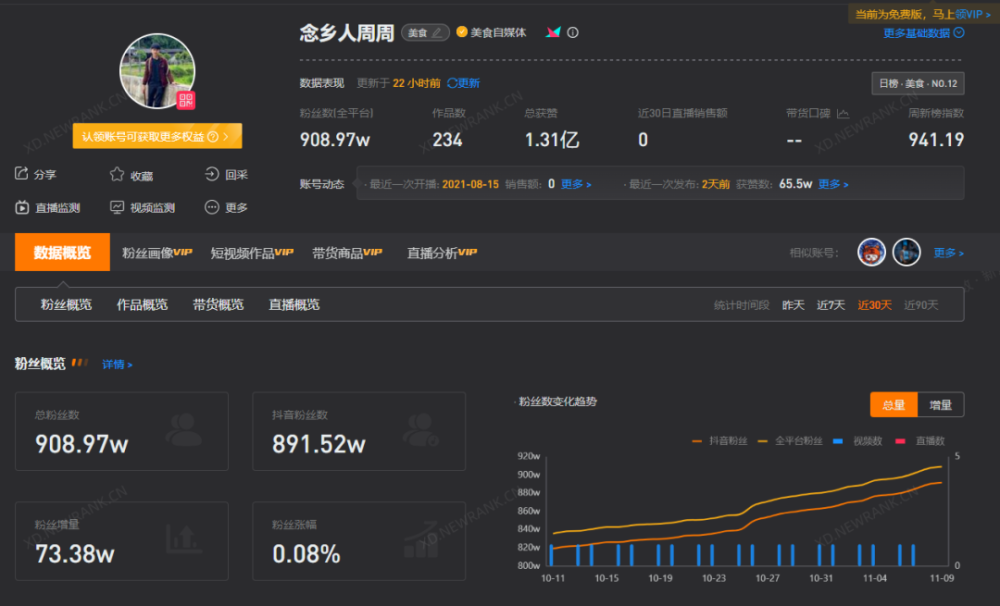The height and width of the screenshot is (606, 1000).
Task: Click the 回采 icon
Action: click(212, 174)
